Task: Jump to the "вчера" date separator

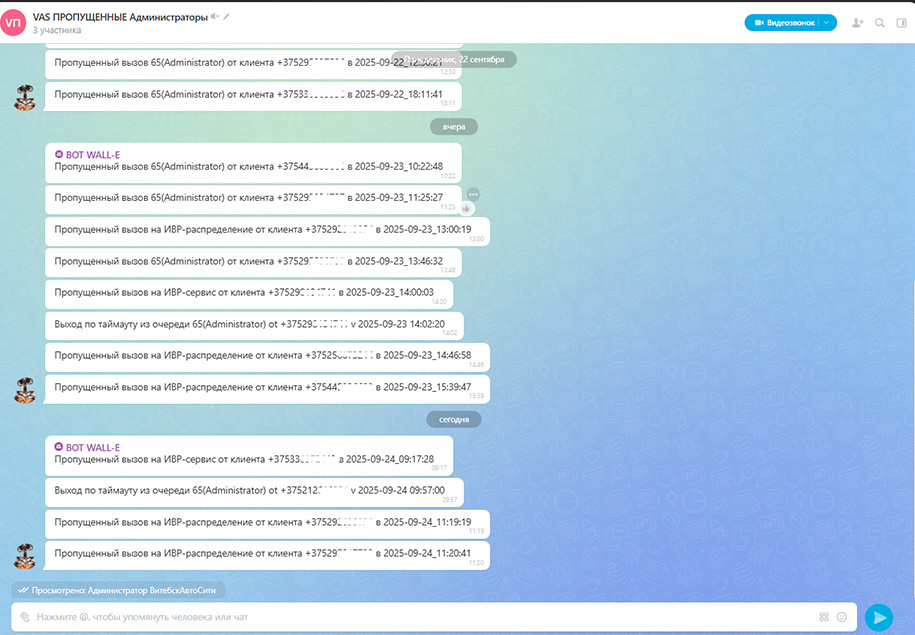Action: [454, 127]
